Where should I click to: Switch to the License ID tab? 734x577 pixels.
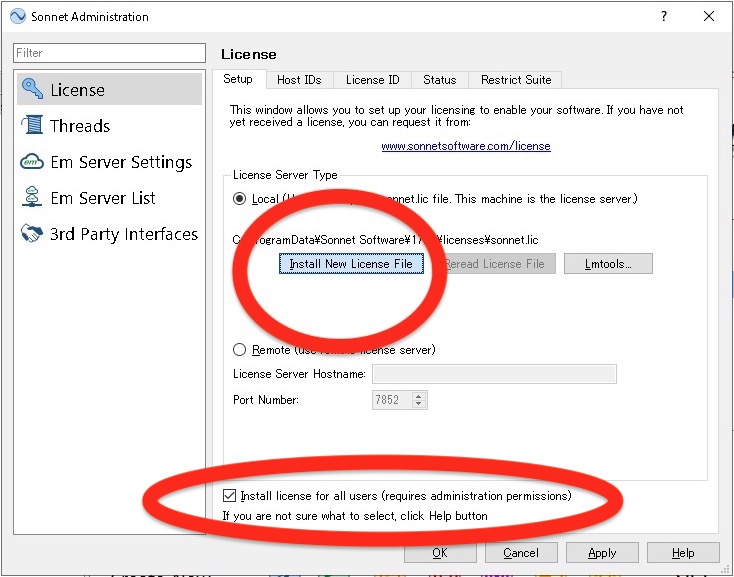point(373,80)
